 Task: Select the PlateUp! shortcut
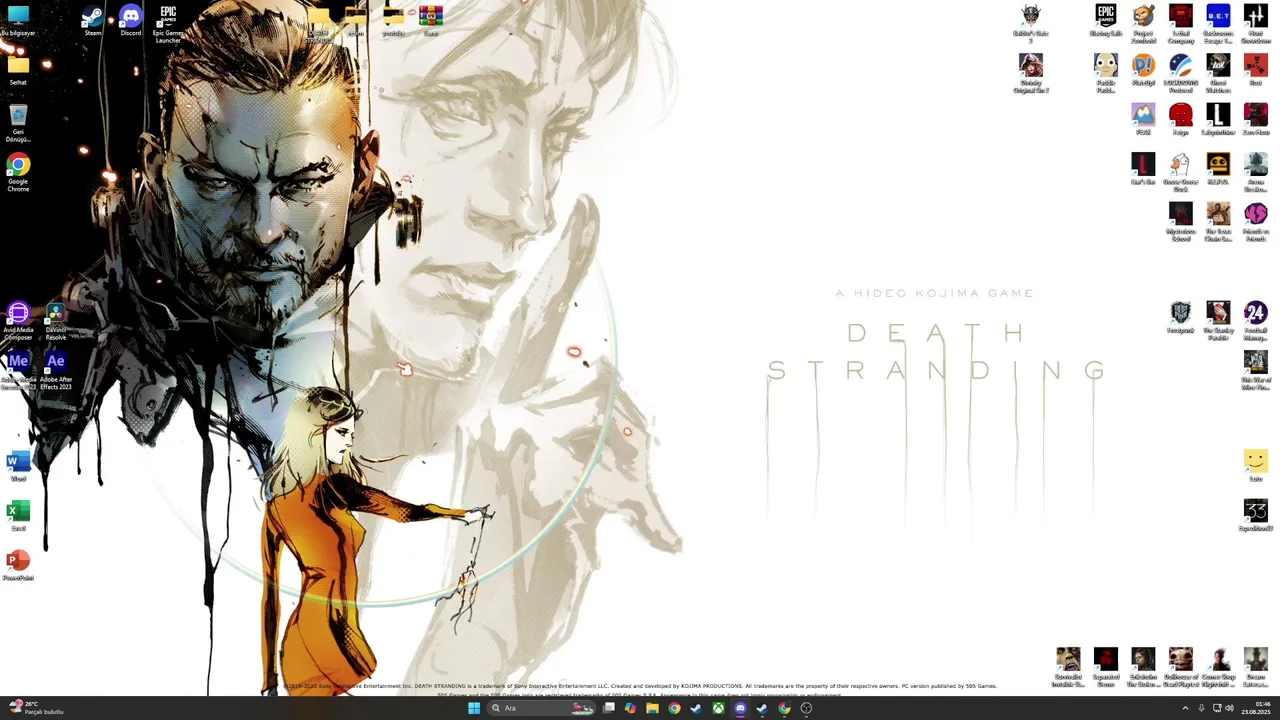click(1143, 70)
